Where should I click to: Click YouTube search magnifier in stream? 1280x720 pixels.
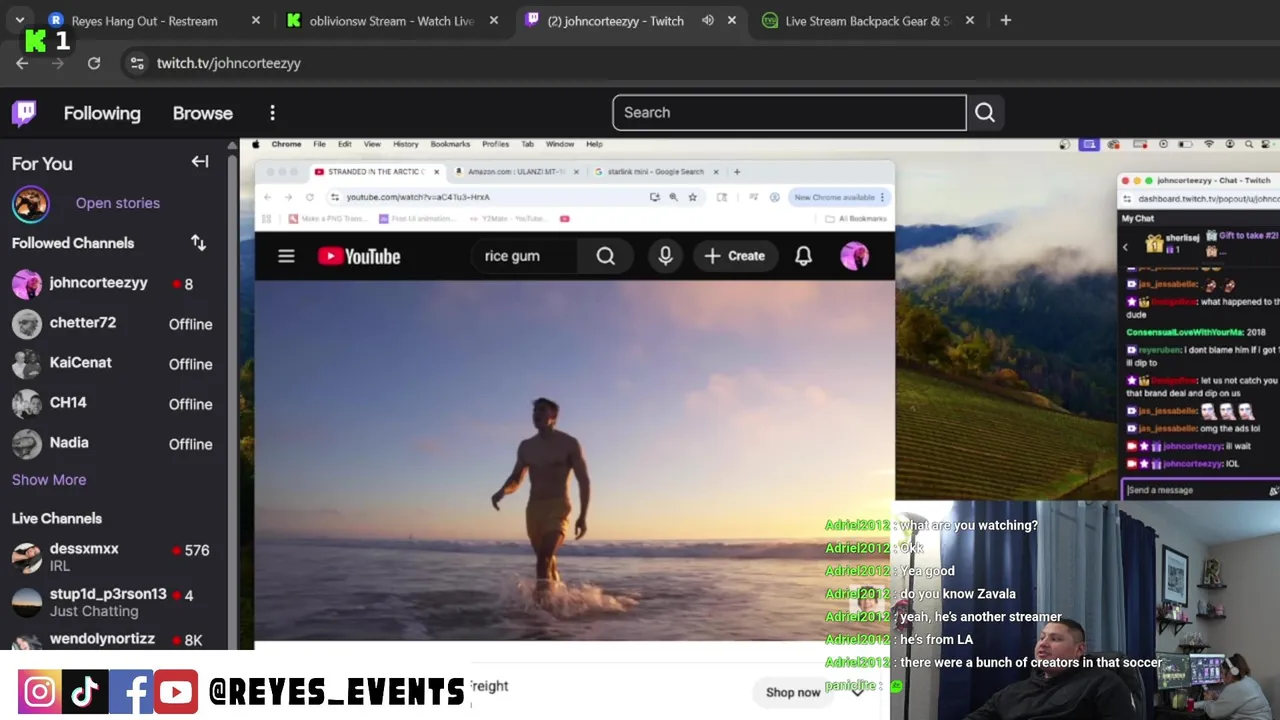606,256
